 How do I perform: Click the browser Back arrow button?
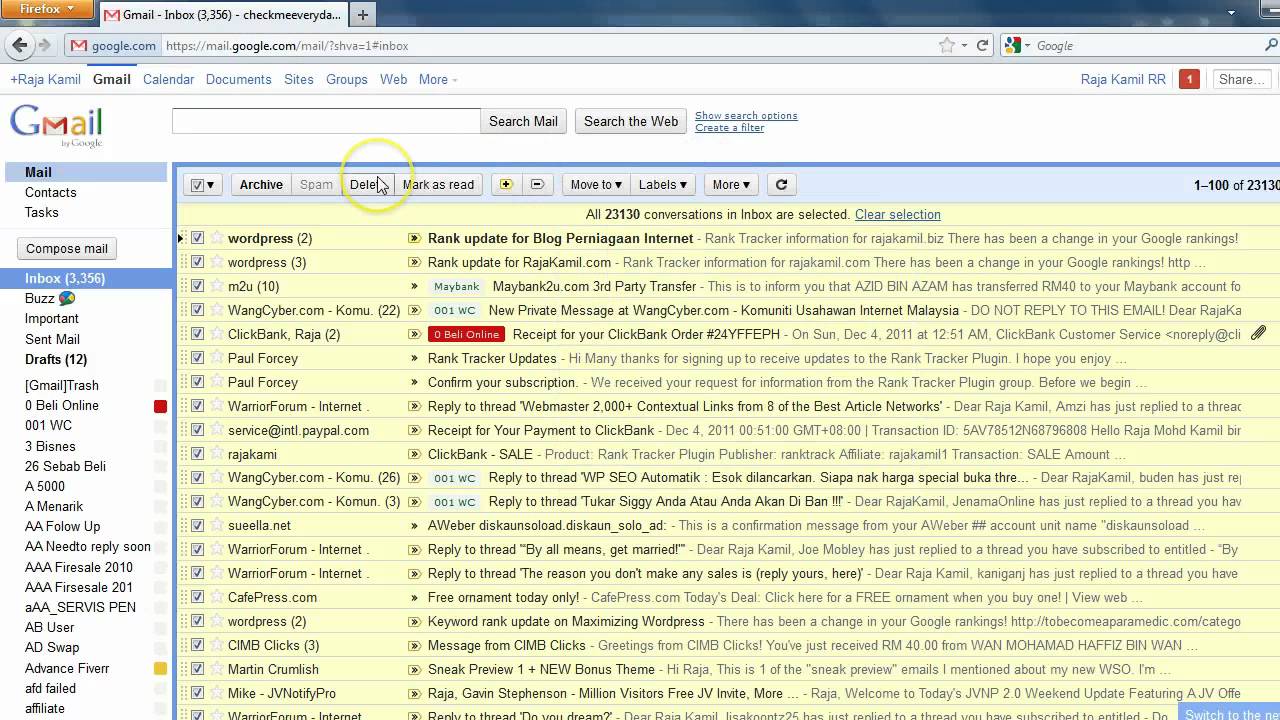click(x=18, y=45)
